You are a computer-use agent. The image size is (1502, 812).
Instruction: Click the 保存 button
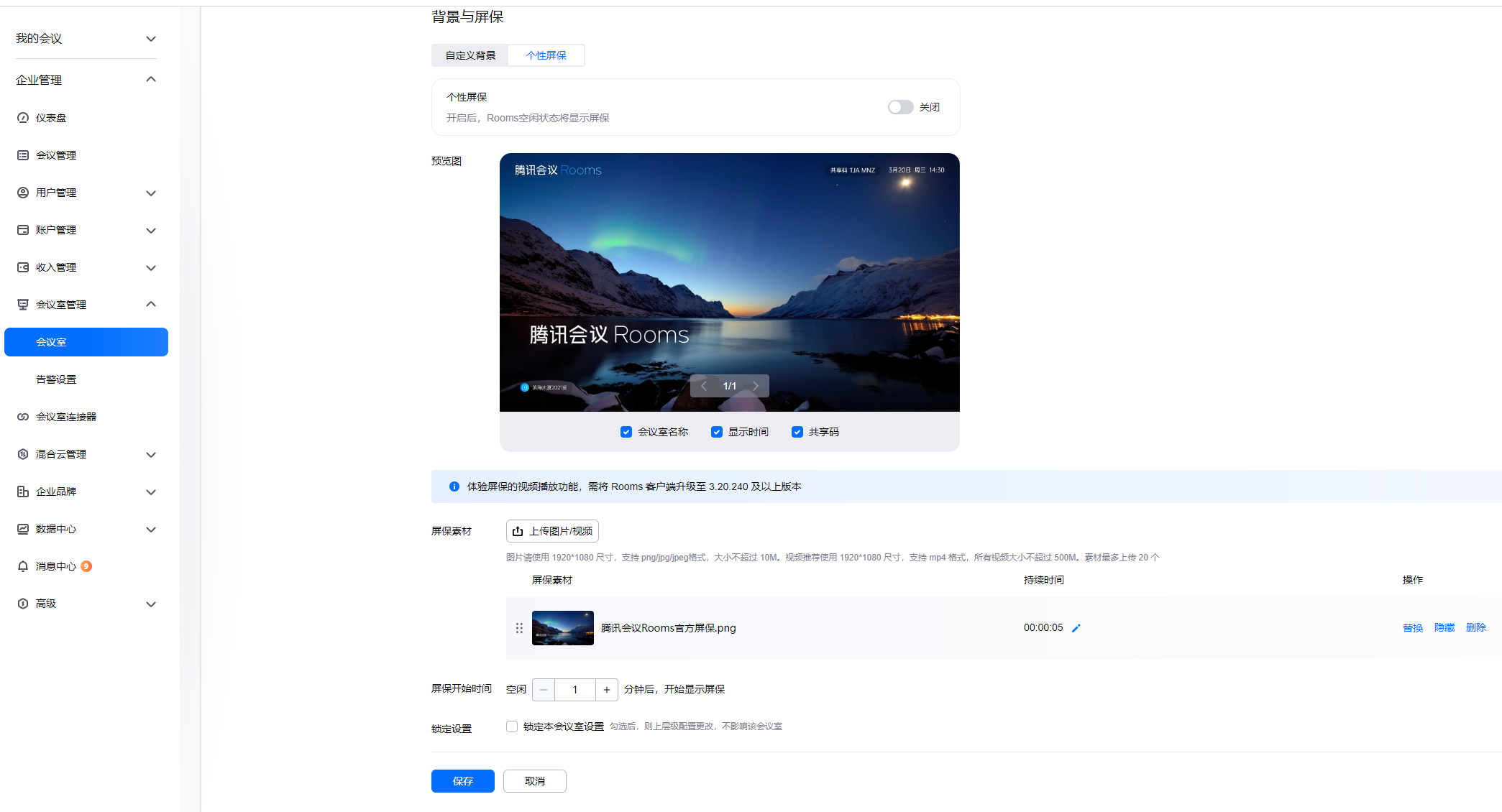click(463, 781)
